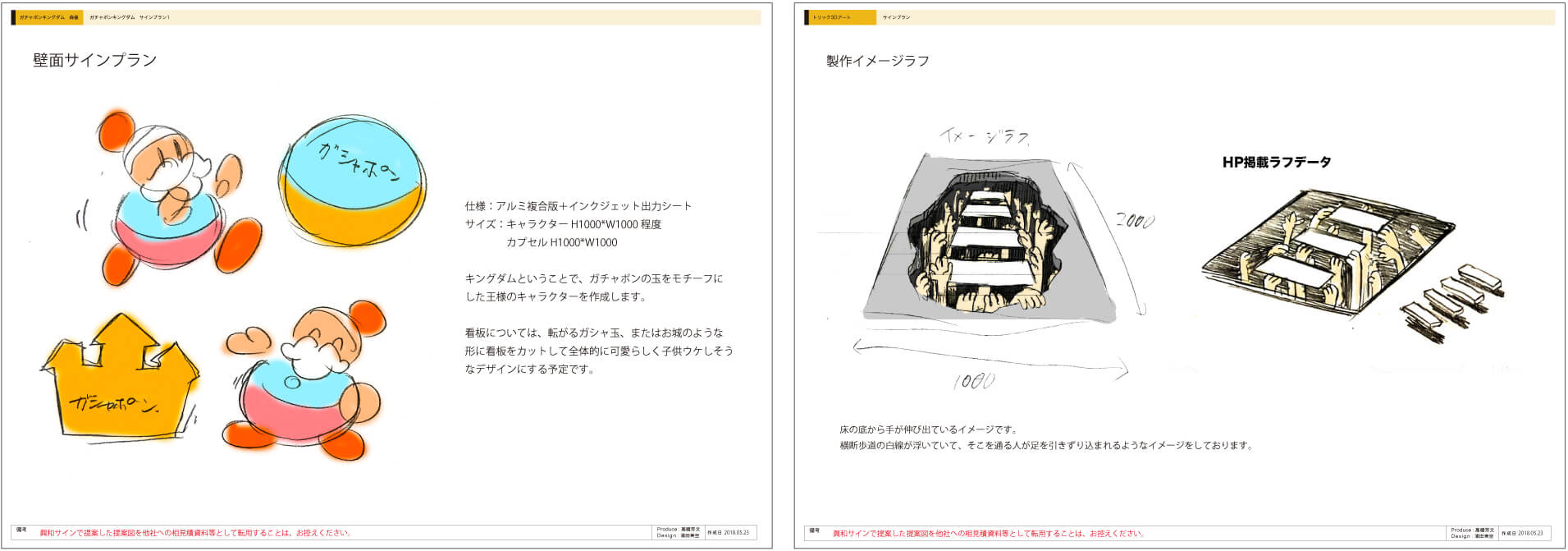The width and height of the screenshot is (1568, 551).
Task: Click the line 'なデザインにする予定です。'
Action: (x=530, y=369)
